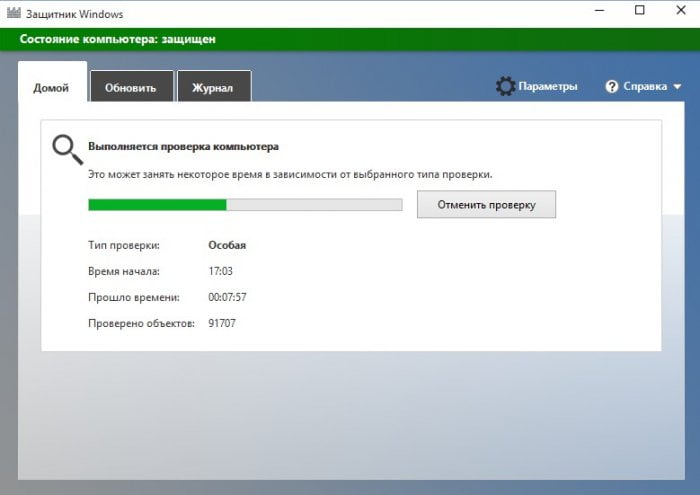Viewport: 700px width, 495px height.
Task: Click the magnifying glass scan icon
Action: pos(67,150)
